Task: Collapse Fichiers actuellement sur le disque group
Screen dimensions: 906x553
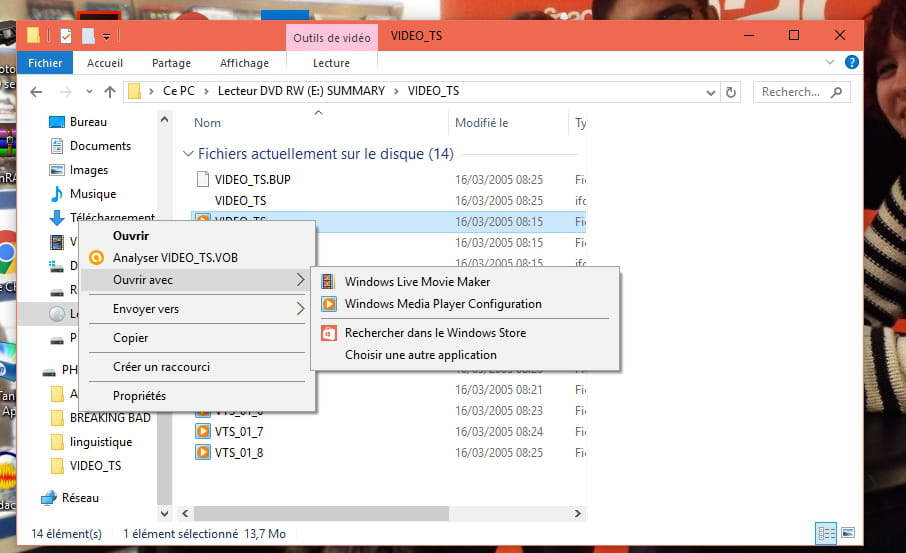Action: click(x=188, y=154)
